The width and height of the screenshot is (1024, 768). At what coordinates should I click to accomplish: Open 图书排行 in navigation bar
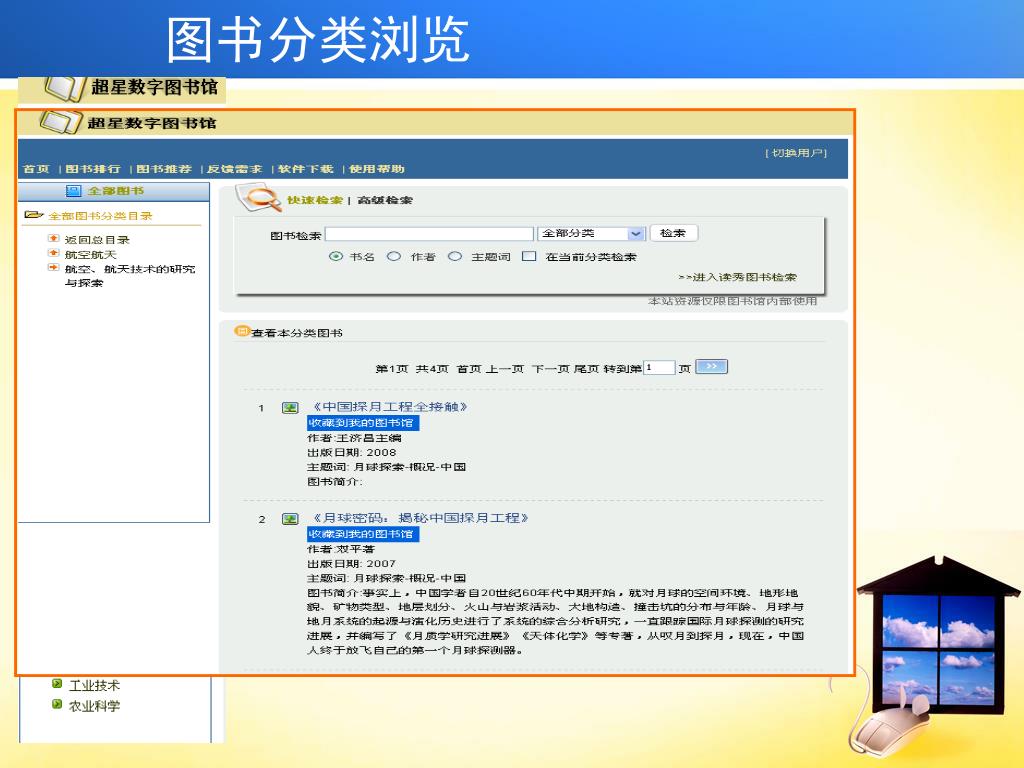[93, 168]
